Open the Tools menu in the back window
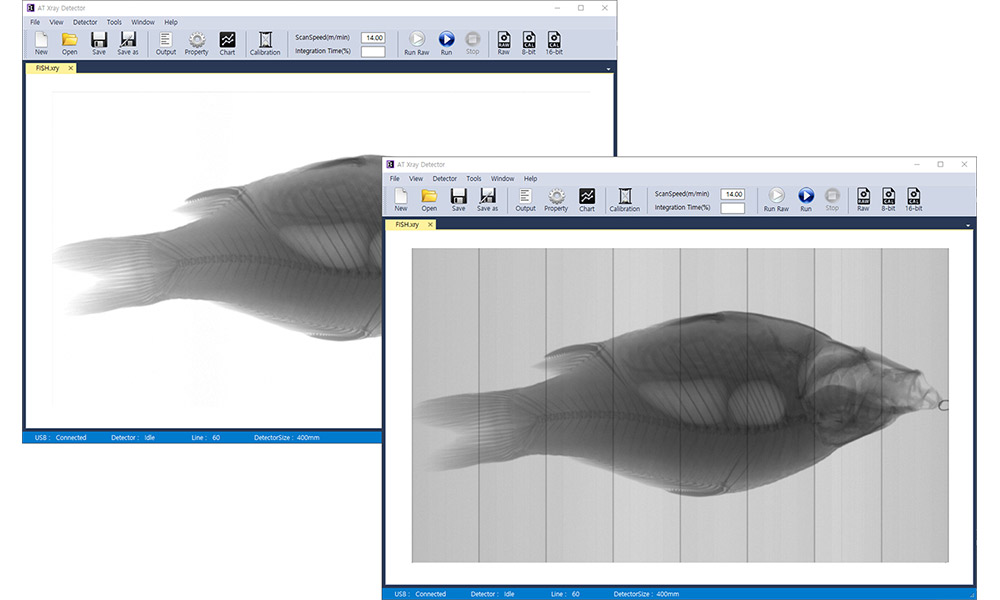Screen dimensions: 1000x600 coord(114,22)
